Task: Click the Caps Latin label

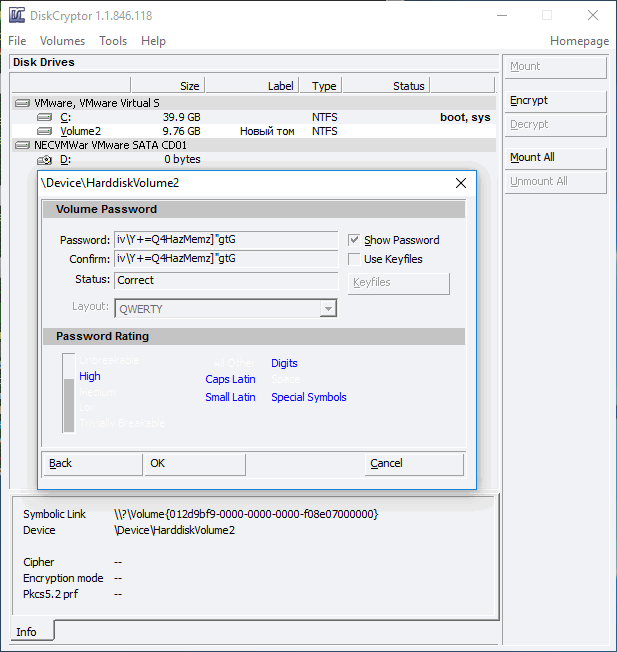Action: (x=230, y=379)
